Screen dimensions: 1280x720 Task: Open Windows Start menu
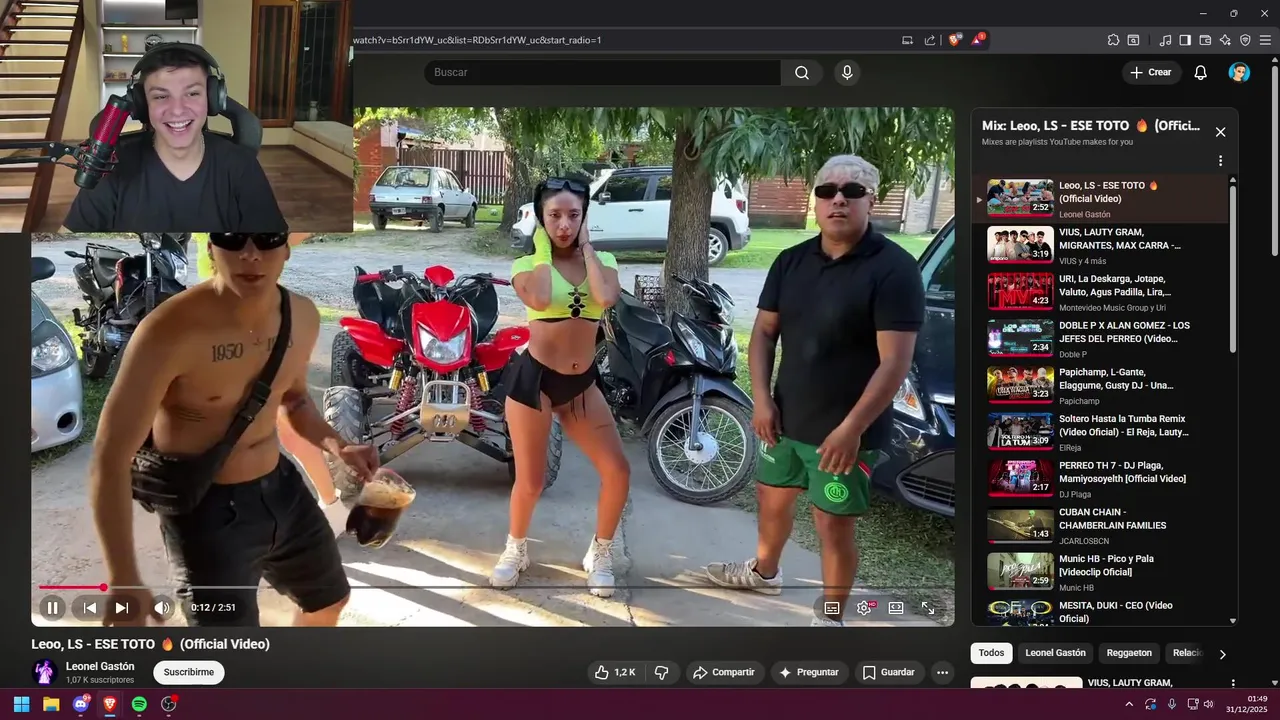(21, 704)
